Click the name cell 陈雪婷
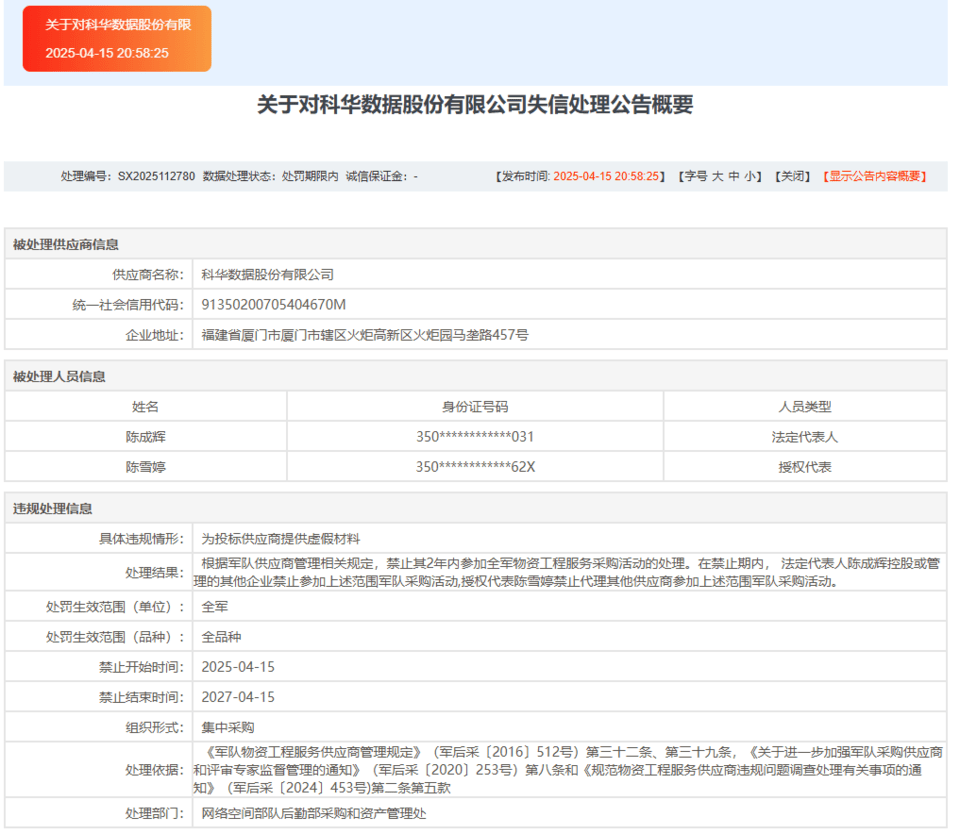Image resolution: width=960 pixels, height=834 pixels. 145,467
